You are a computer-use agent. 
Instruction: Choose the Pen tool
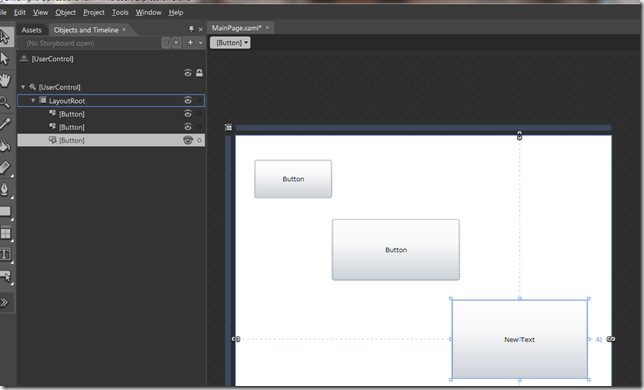click(x=5, y=189)
